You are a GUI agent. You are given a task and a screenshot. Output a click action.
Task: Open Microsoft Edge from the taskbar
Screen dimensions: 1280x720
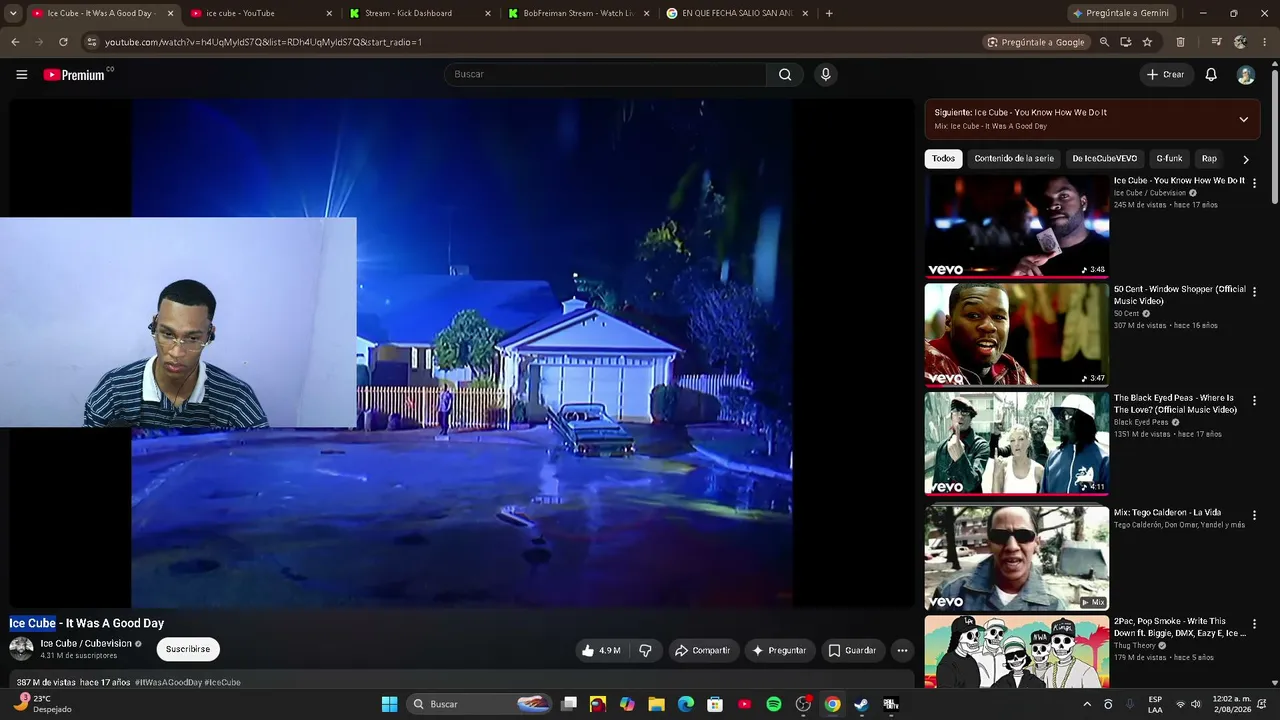[x=685, y=704]
